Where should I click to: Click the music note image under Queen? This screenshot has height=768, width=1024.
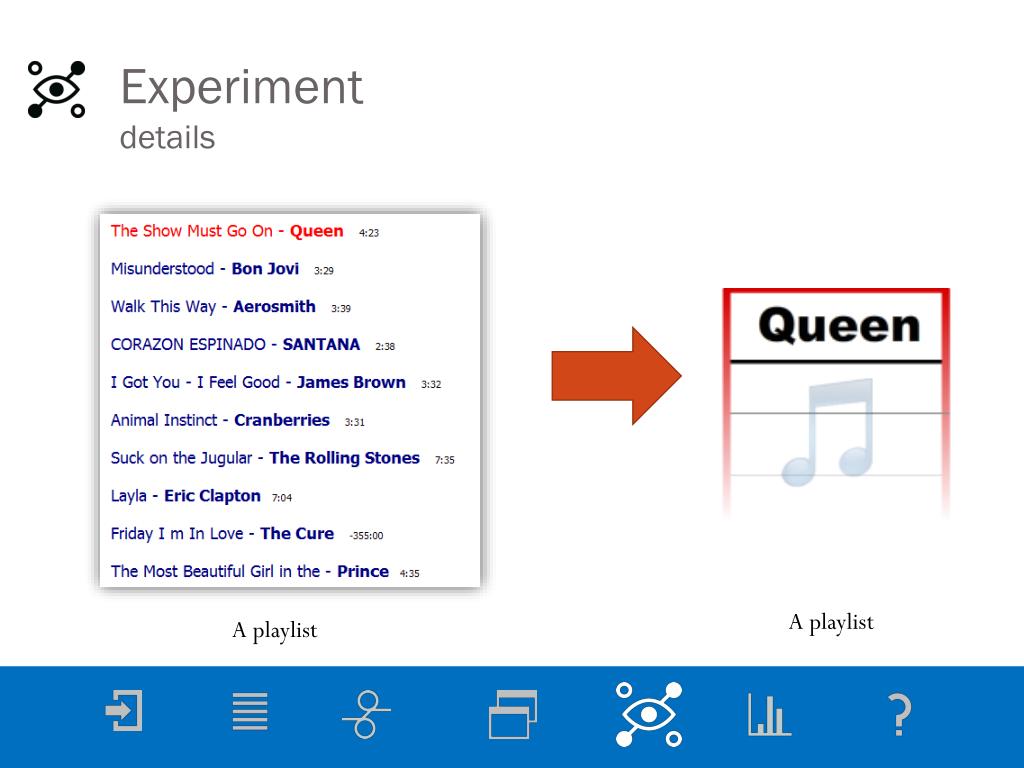(829, 432)
